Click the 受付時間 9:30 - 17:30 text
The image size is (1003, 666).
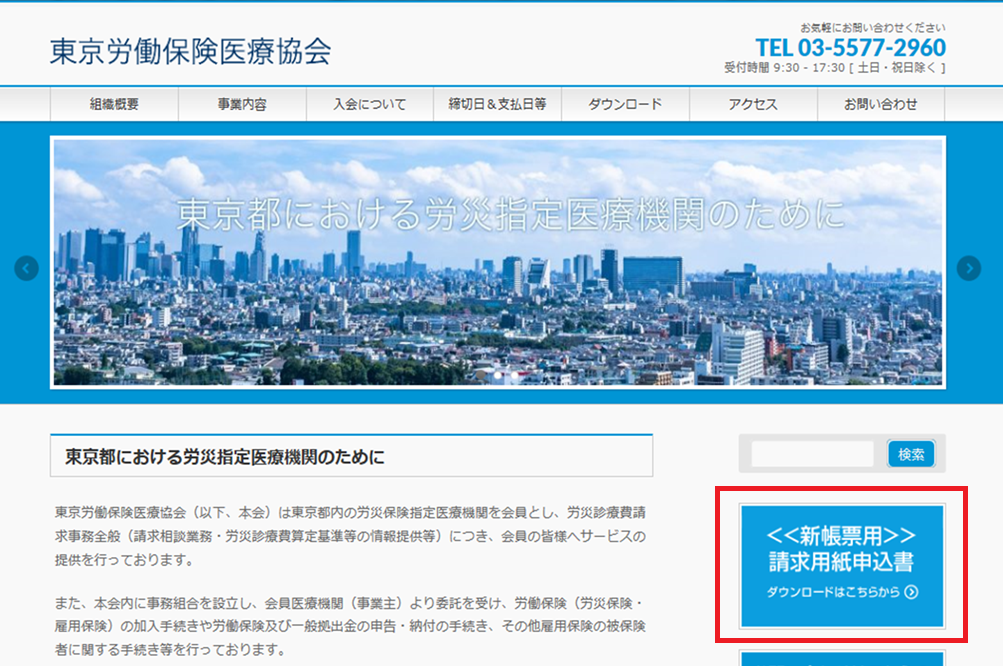[x=834, y=68]
